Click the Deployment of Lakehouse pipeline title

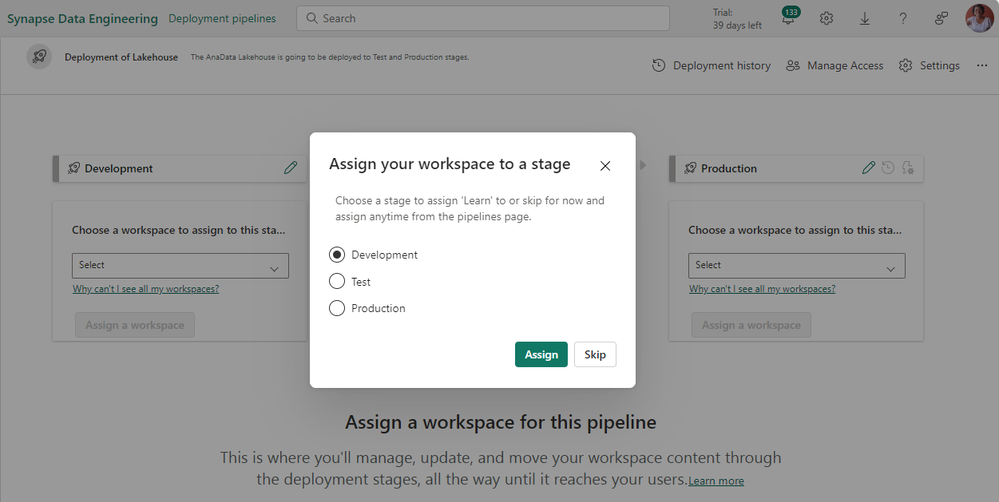tap(121, 57)
